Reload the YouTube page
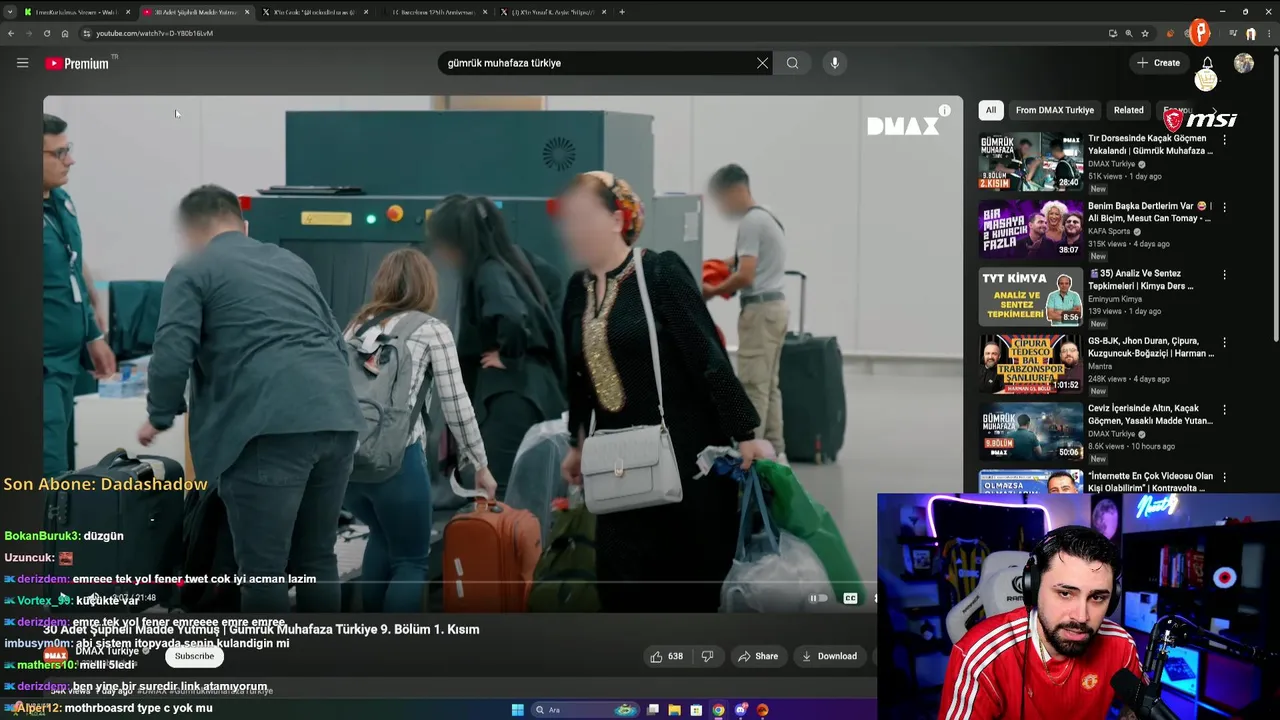The height and width of the screenshot is (720, 1280). point(46,33)
